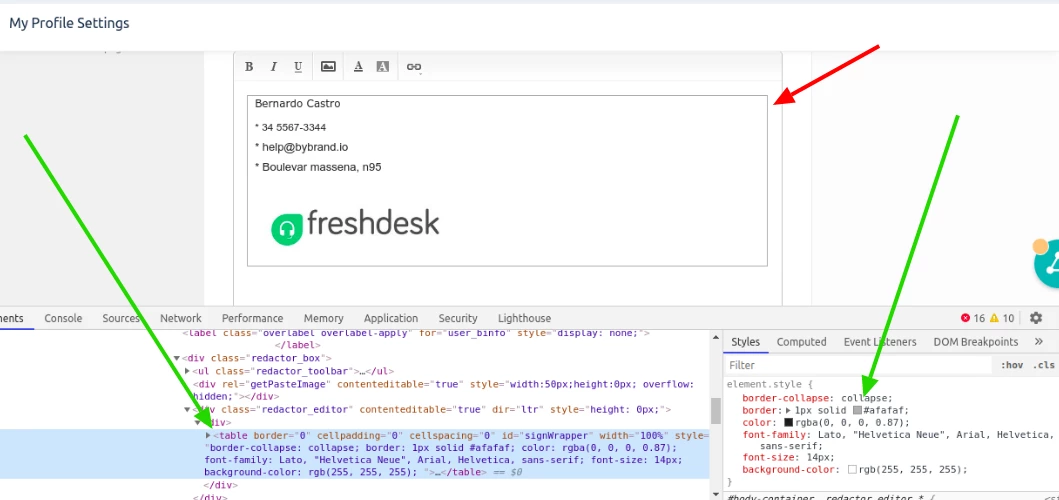Expand the signWrapper table node

coord(208,435)
